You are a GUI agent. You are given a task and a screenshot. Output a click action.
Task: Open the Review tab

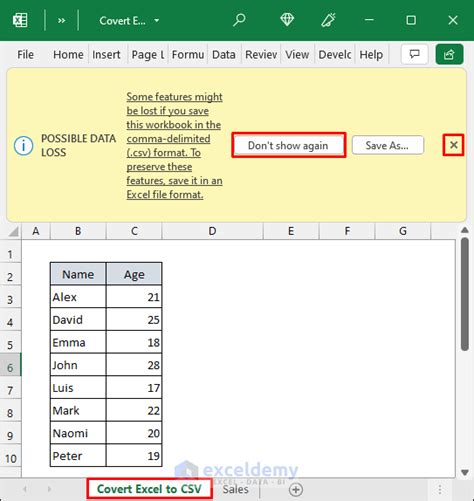tap(261, 55)
